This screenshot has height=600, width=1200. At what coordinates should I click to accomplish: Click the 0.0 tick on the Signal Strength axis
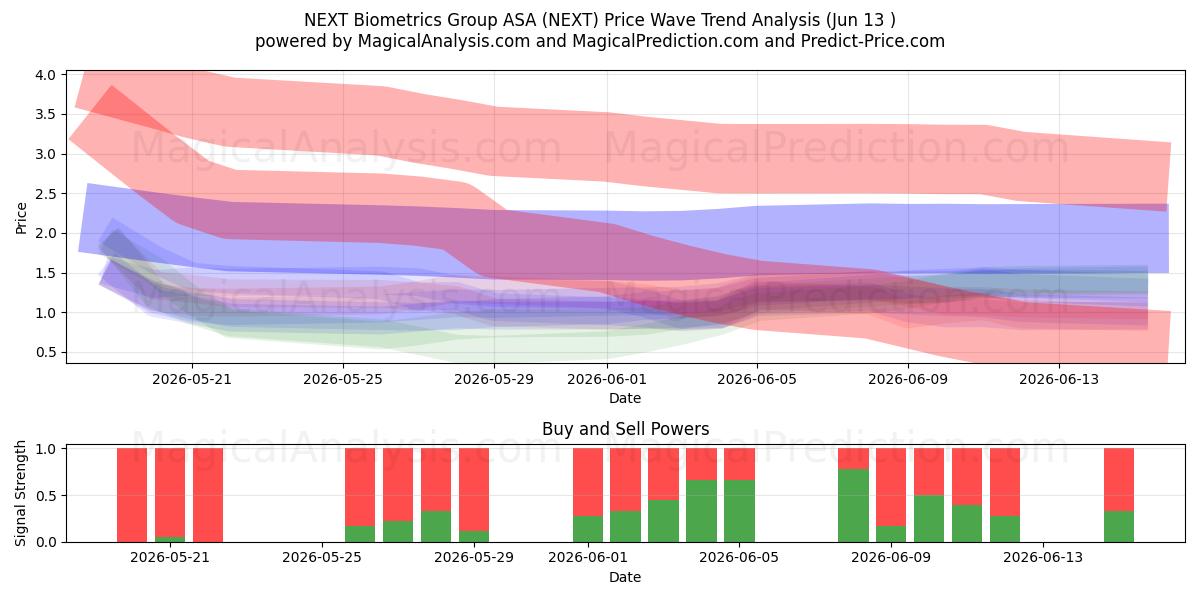[x=46, y=542]
